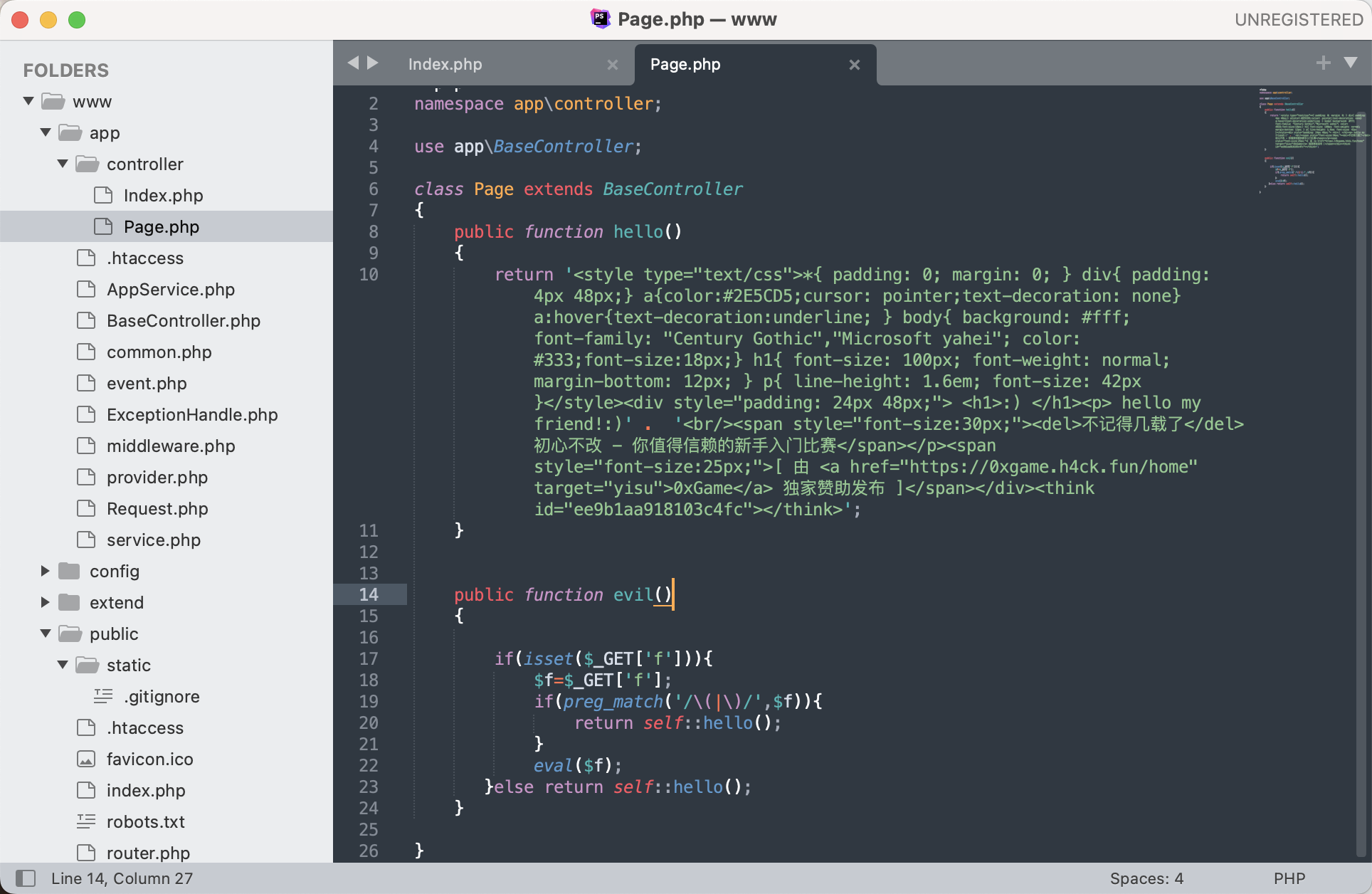Click the robots.txt text file icon

[86, 821]
